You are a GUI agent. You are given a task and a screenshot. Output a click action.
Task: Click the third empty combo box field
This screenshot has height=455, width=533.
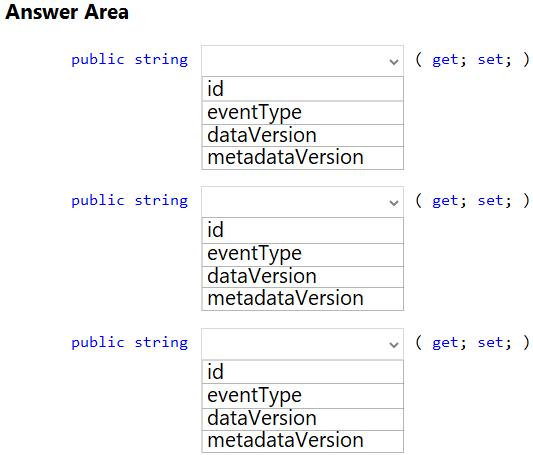click(x=303, y=344)
